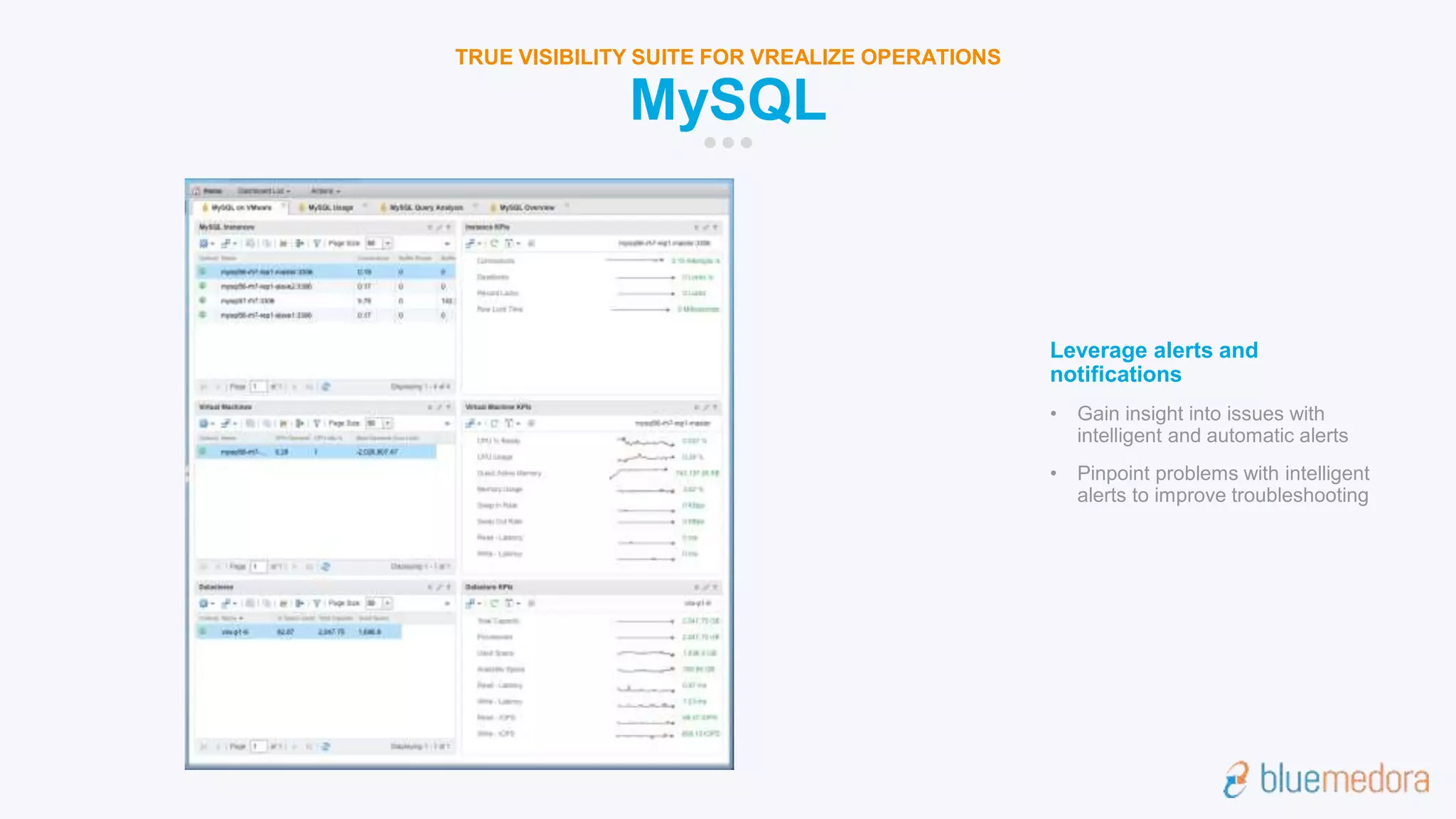The image size is (1456, 819).
Task: Collapse the Instance KPIs widget
Action: [697, 227]
